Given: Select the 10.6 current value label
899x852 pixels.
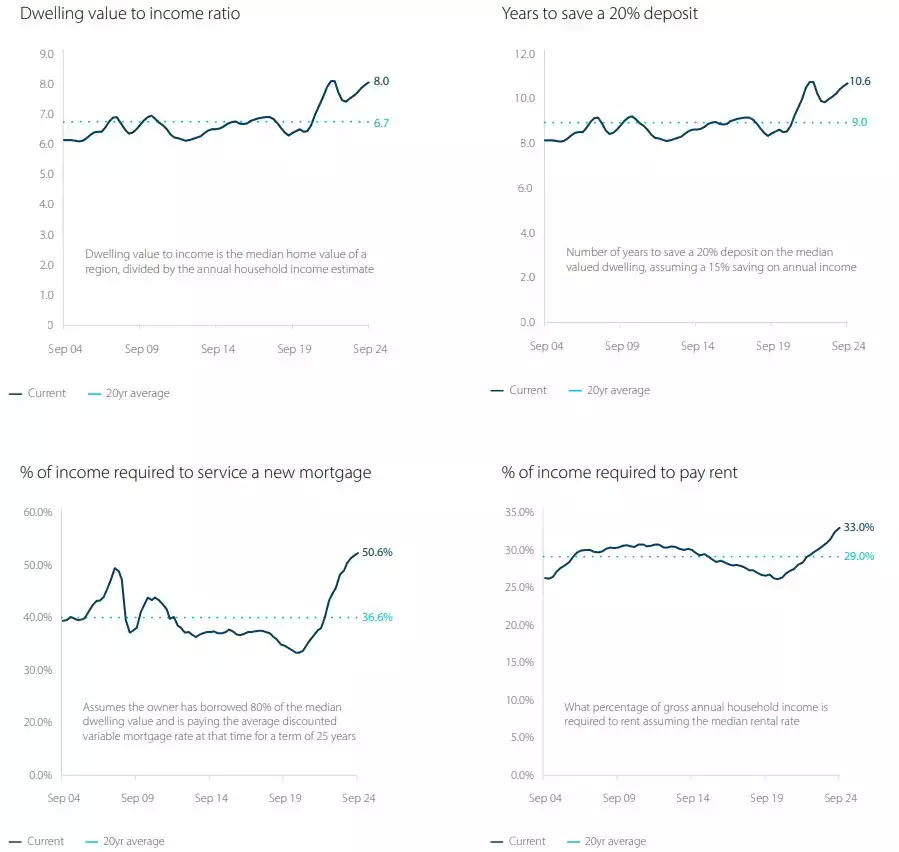Looking at the screenshot, I should pyautogui.click(x=861, y=82).
